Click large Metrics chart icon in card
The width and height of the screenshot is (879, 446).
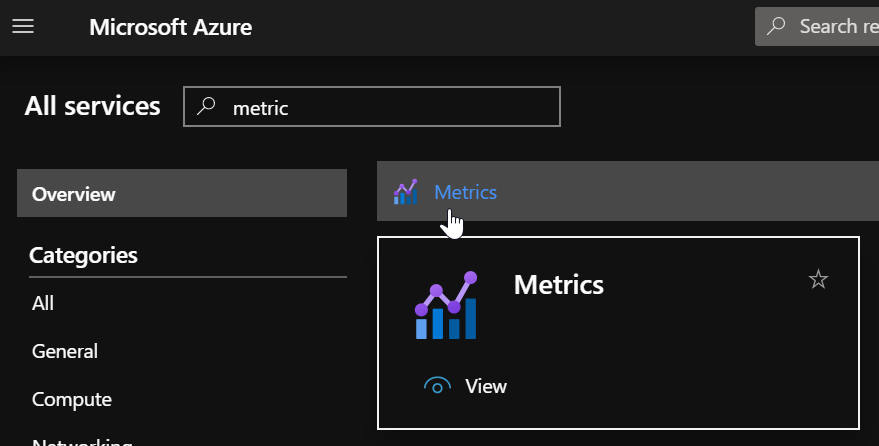[446, 305]
